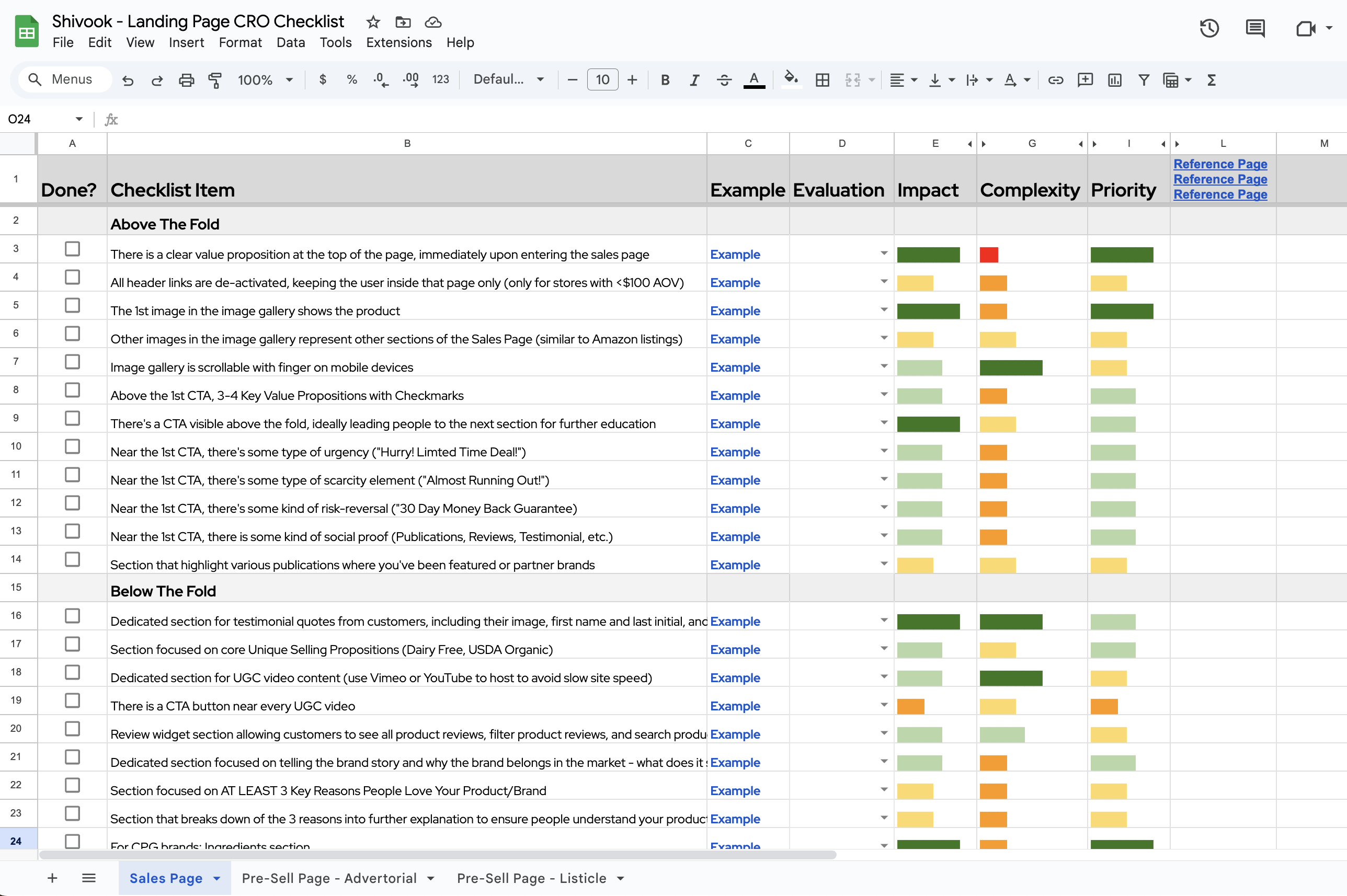Check the Done box in row 3

72,249
